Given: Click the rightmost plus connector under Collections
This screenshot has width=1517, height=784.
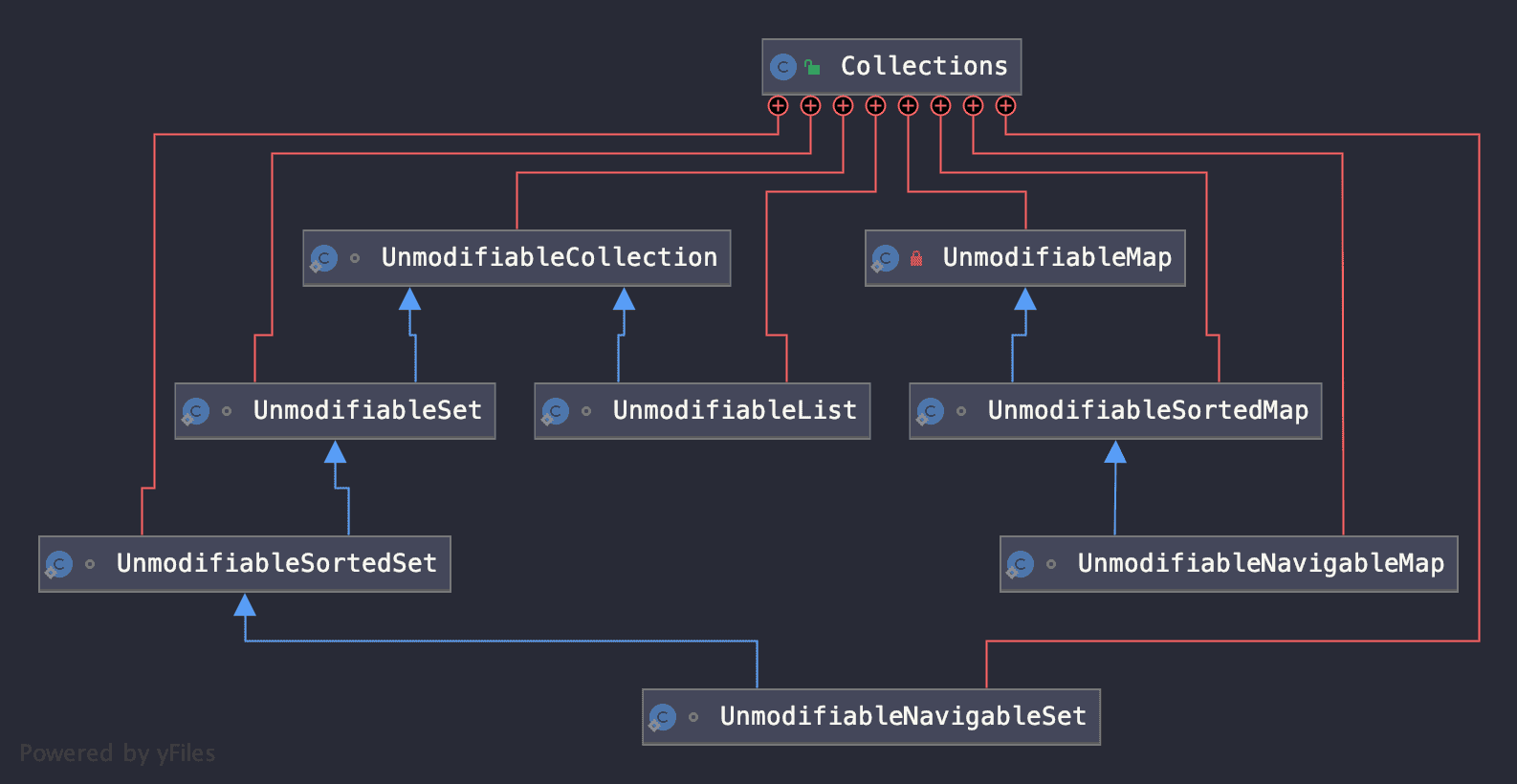Looking at the screenshot, I should point(1005,106).
